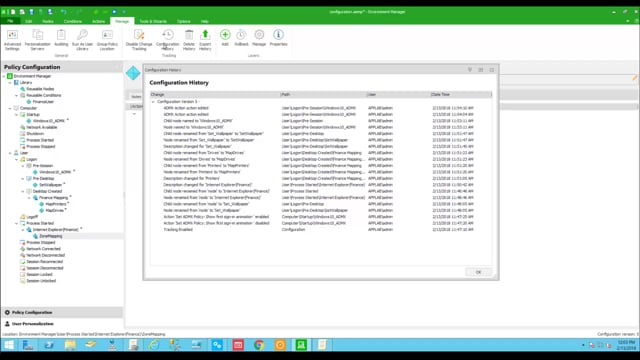Collapse the Reusable Conditions node

pyautogui.click(x=17, y=95)
